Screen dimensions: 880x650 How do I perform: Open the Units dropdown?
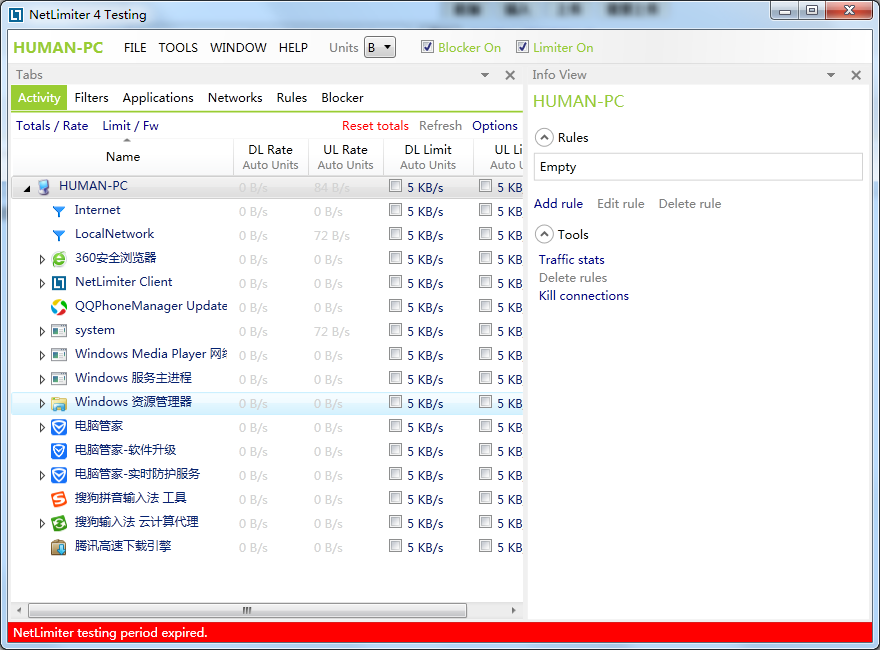(x=380, y=47)
